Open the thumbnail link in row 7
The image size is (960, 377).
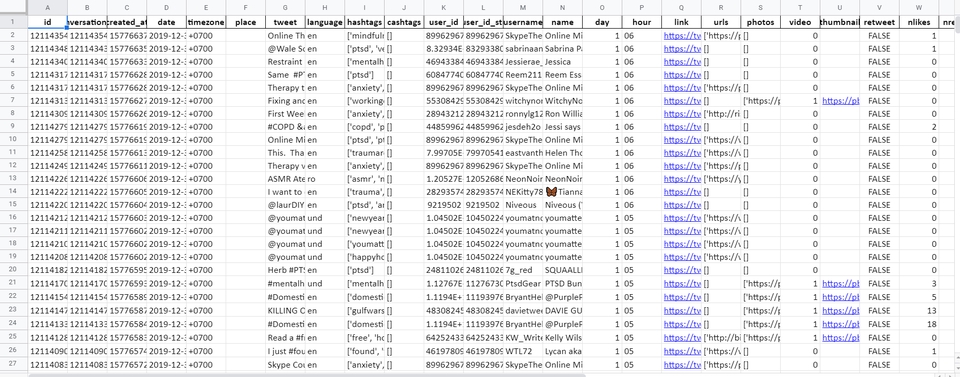coord(841,101)
